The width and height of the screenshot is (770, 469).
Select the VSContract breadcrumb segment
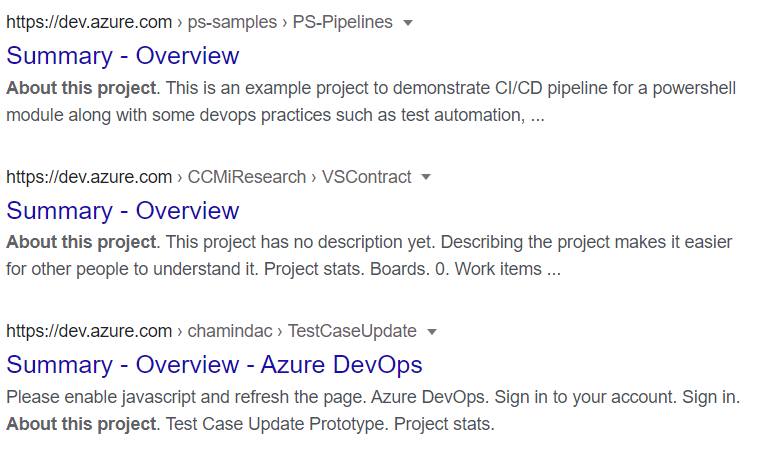pos(366,177)
